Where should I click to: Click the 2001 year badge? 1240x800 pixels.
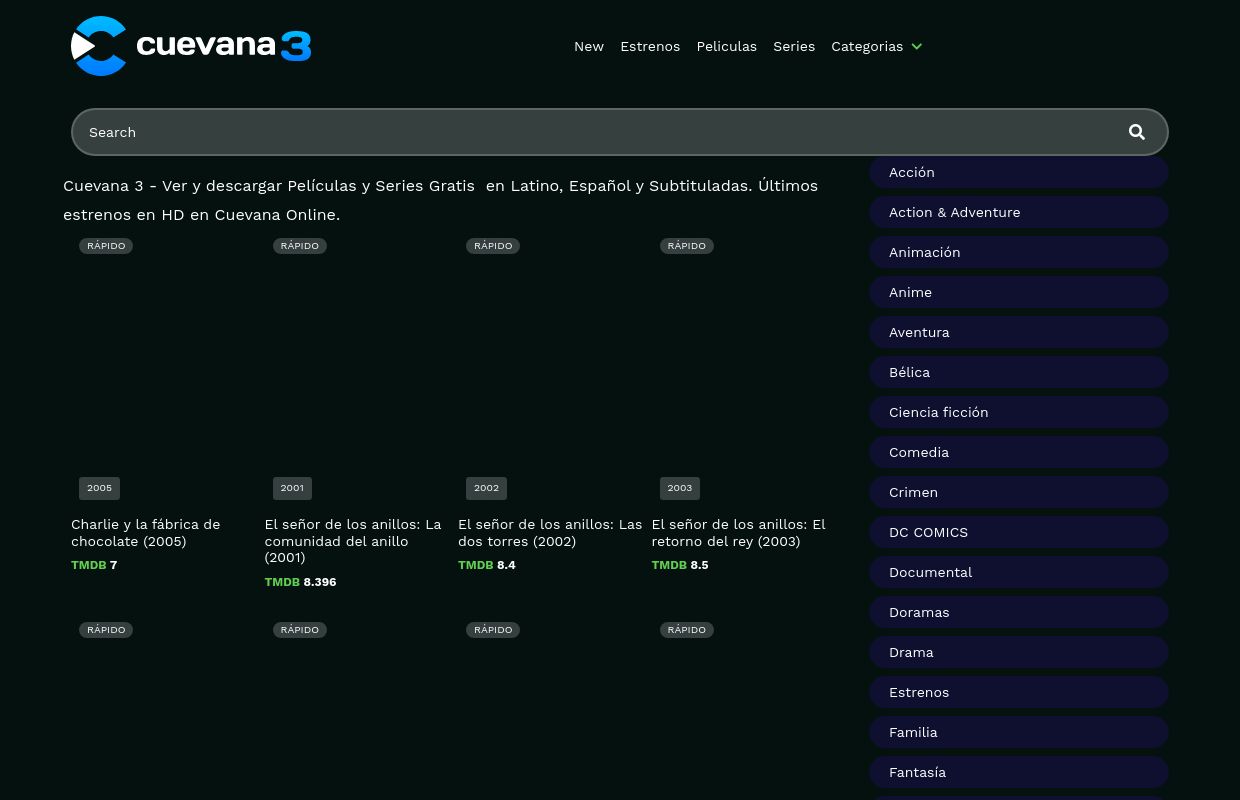pyautogui.click(x=292, y=488)
